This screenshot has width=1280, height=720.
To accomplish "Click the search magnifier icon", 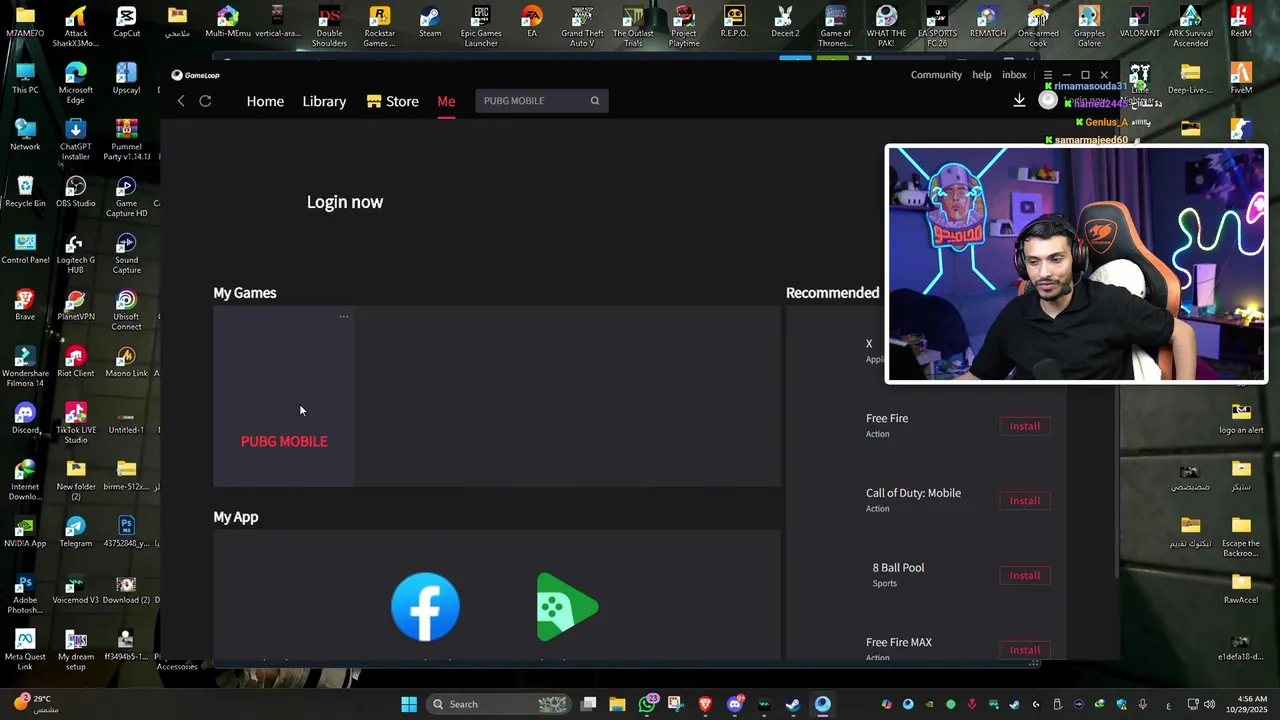I will pyautogui.click(x=595, y=100).
